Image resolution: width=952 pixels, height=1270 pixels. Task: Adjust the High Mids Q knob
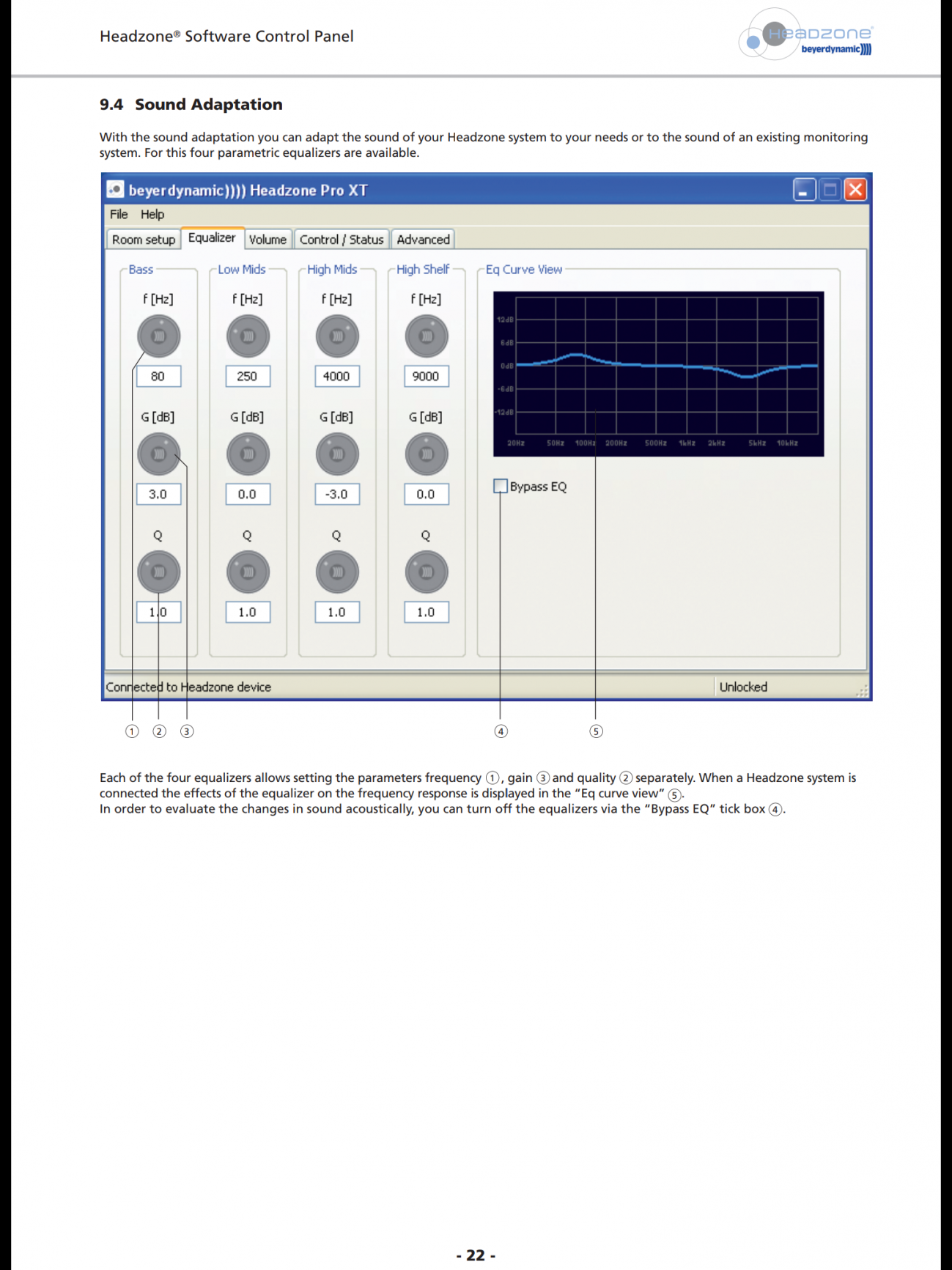click(337, 572)
